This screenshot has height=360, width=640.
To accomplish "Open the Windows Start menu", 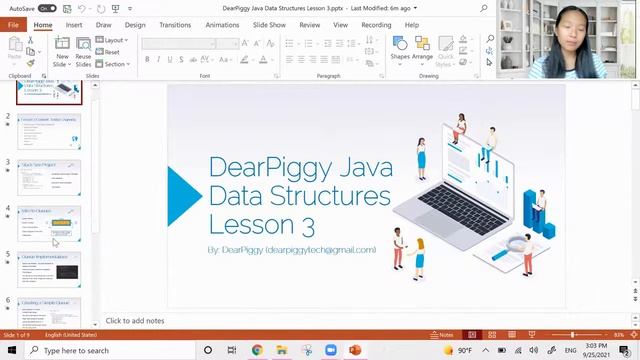I will tap(12, 350).
